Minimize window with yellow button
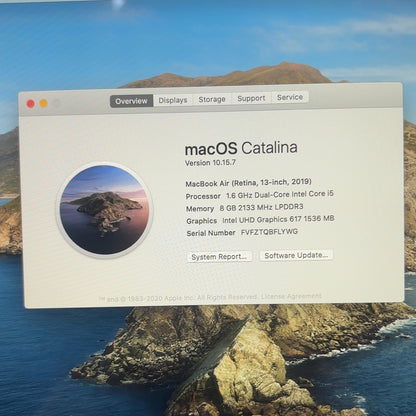 44,103
